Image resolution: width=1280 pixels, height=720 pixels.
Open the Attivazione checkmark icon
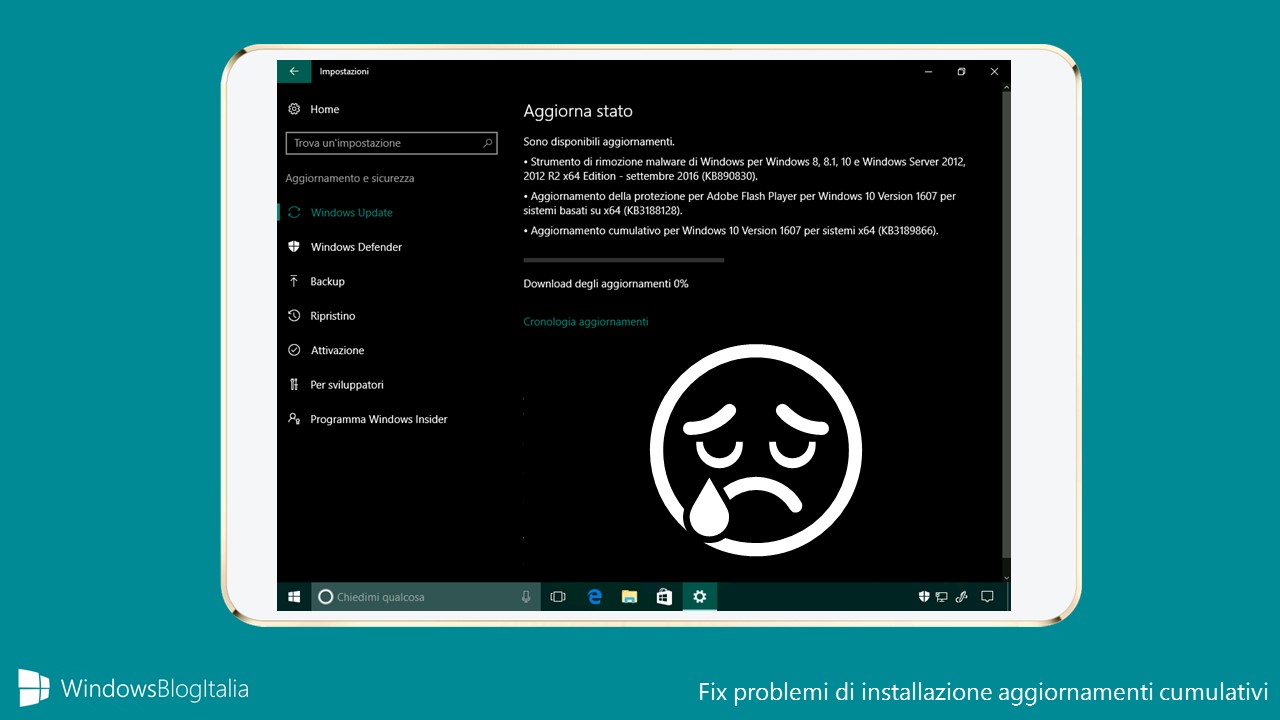(294, 350)
